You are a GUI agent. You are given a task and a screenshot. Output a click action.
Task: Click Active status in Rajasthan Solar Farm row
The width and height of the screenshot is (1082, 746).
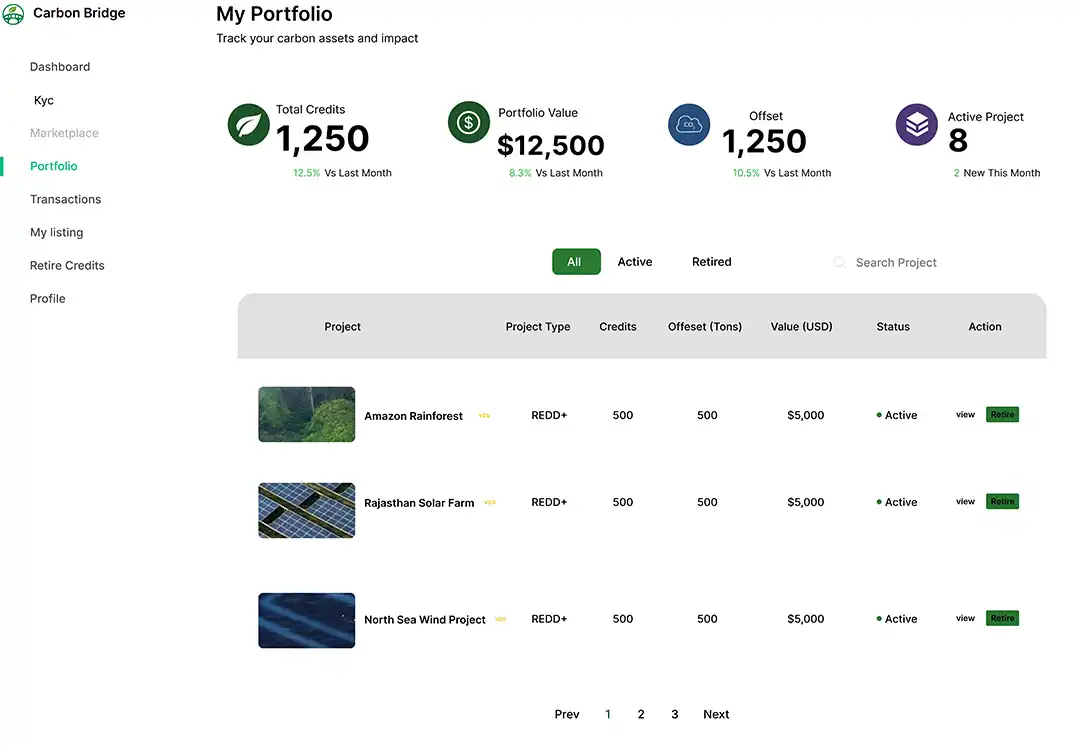click(x=897, y=502)
